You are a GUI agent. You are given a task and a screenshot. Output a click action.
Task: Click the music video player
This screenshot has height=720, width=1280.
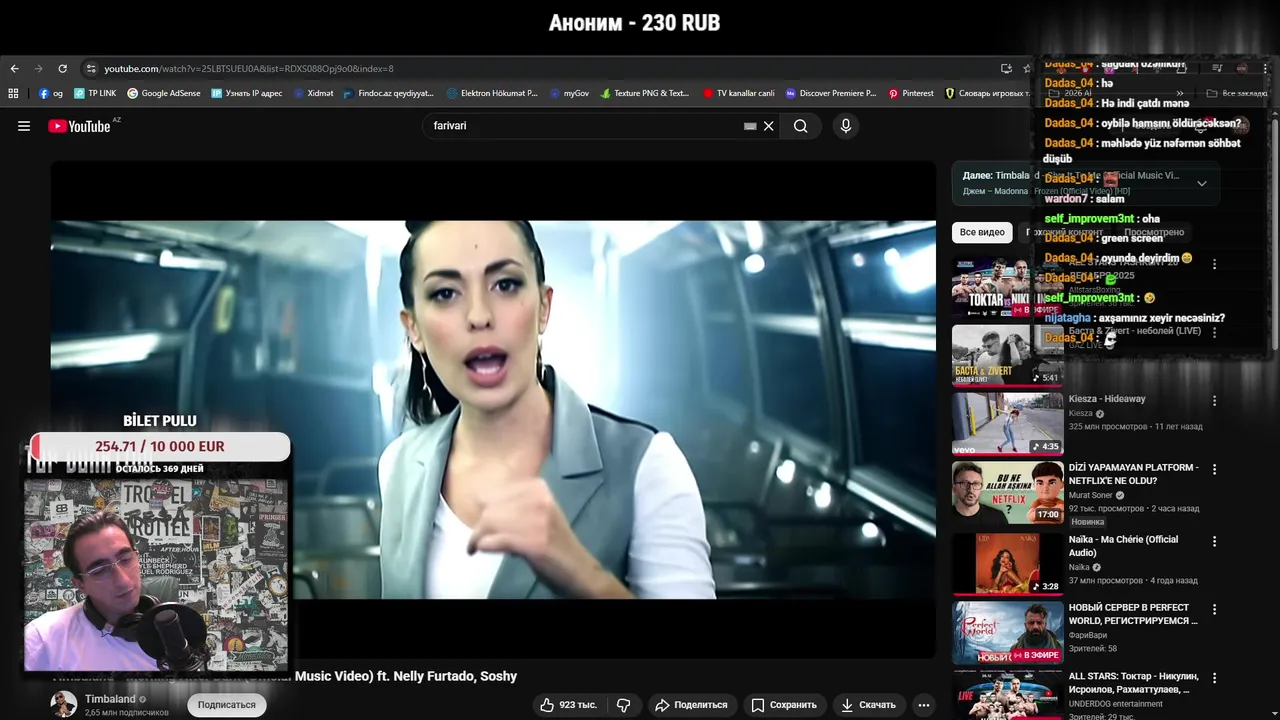coord(493,409)
